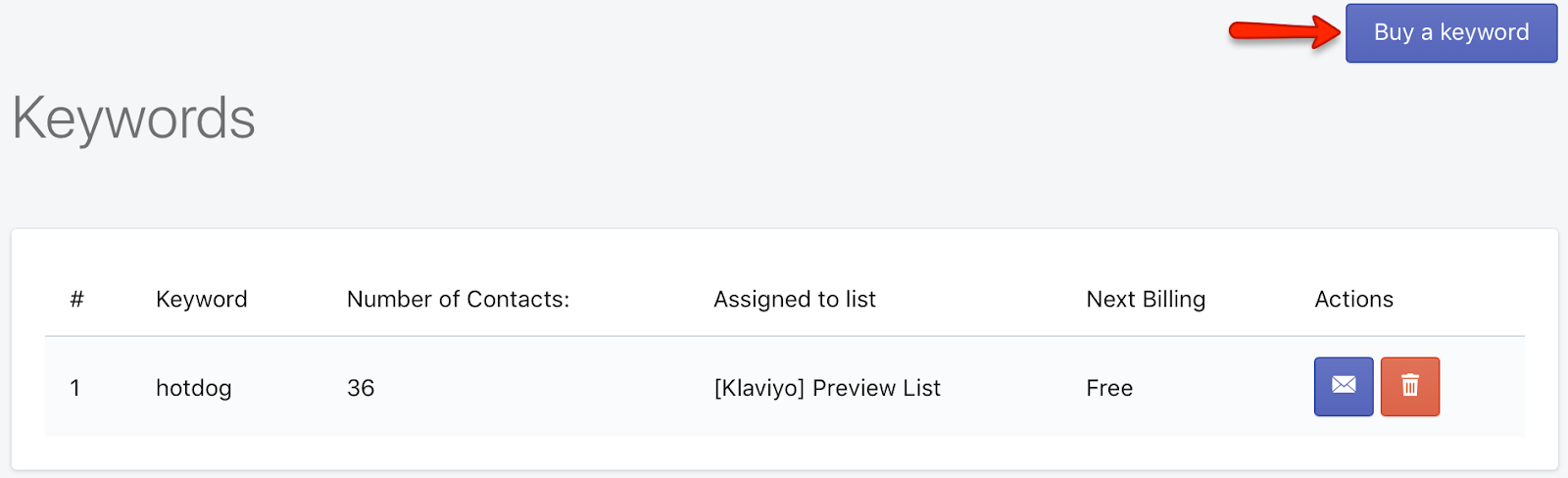Click the word Buy on the top button
The width and height of the screenshot is (1568, 478).
tap(1394, 33)
